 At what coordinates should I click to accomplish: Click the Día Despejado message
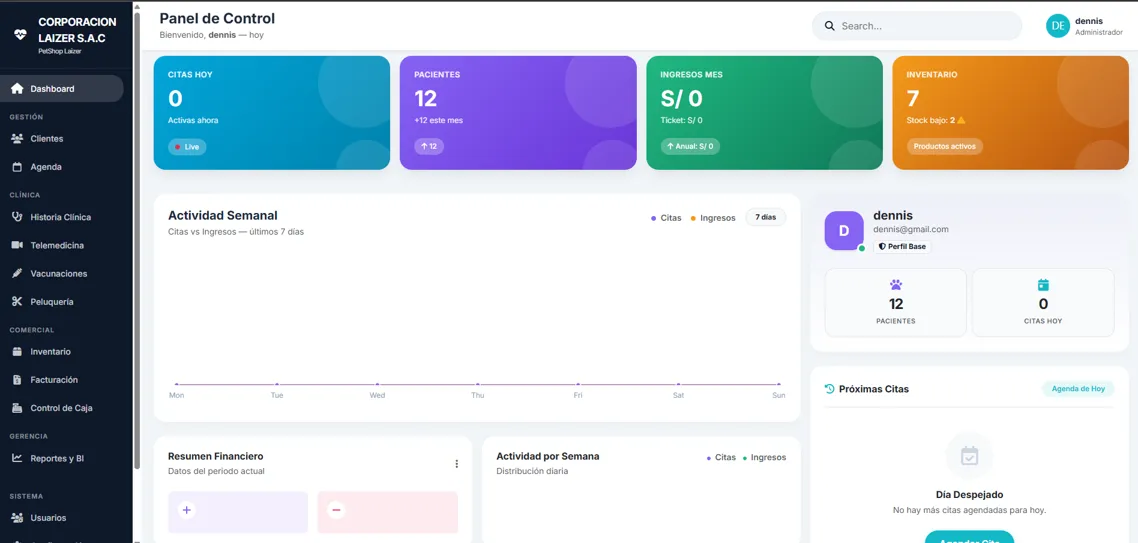[x=969, y=495]
